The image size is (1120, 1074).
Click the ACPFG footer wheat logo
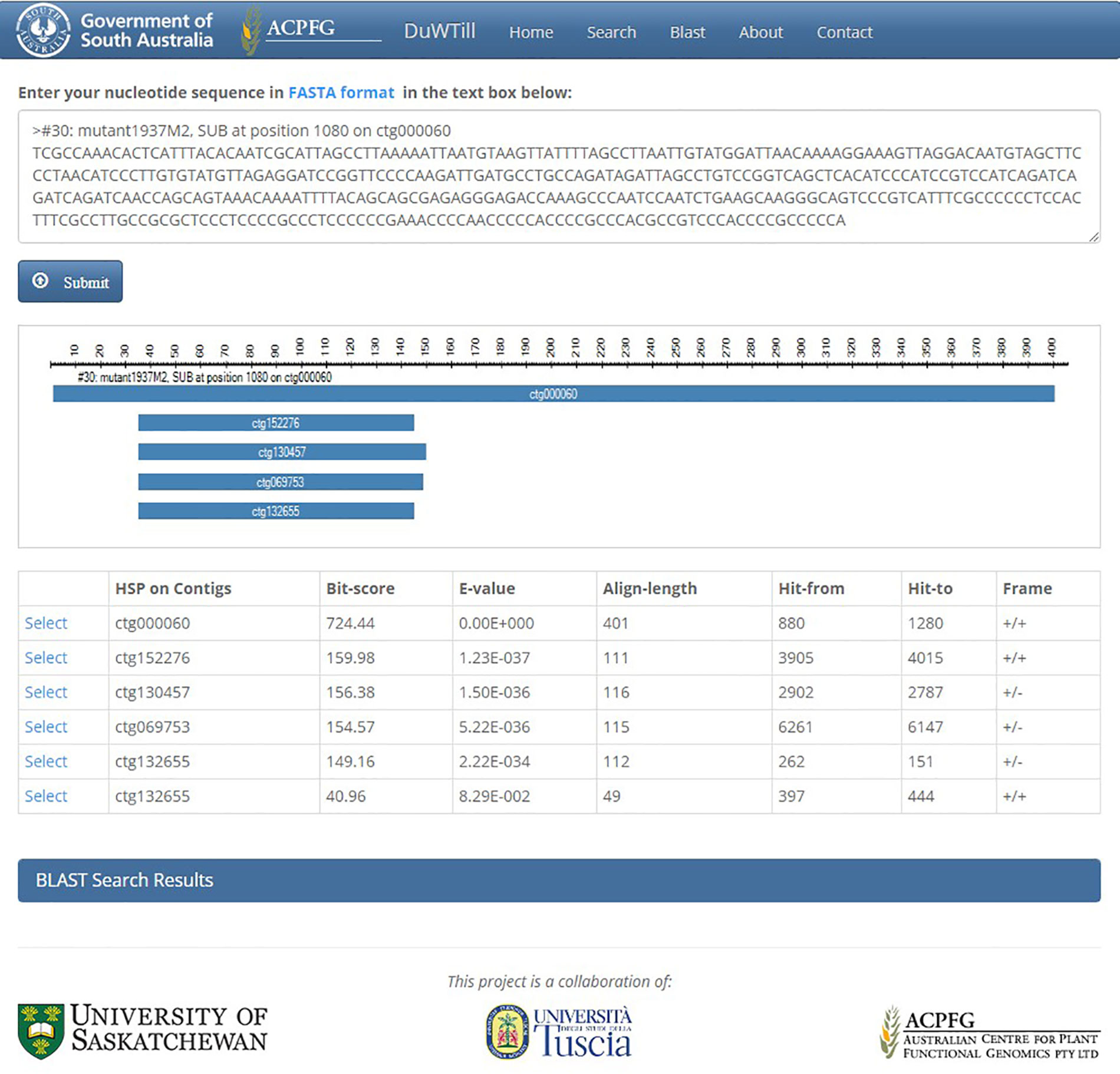tap(891, 1032)
